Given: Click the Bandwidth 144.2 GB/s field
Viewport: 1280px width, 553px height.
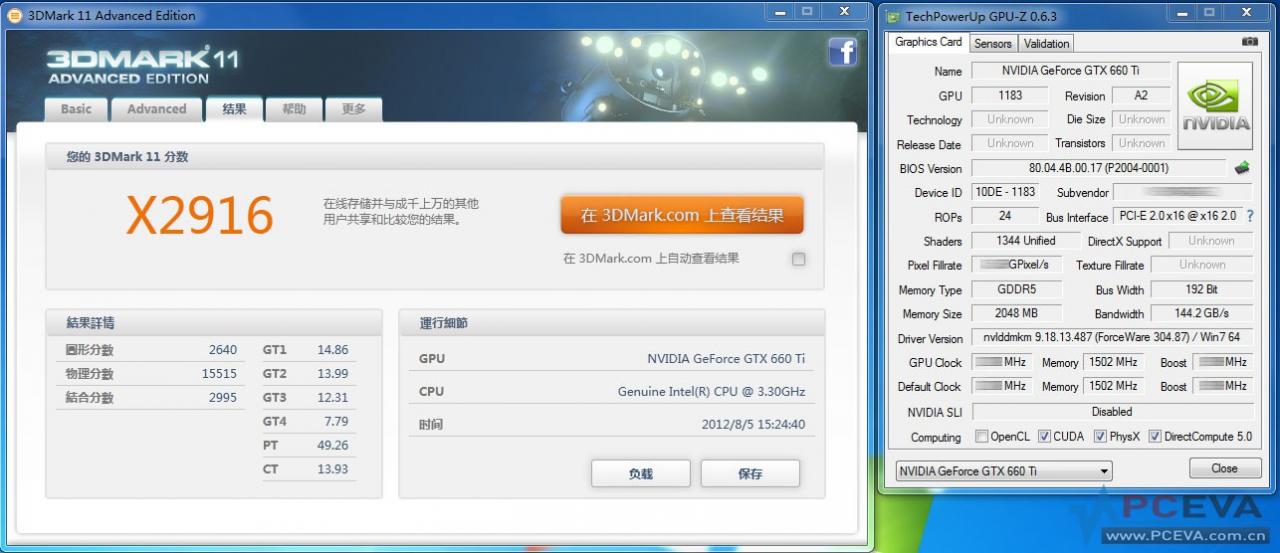Looking at the screenshot, I should coord(1201,313).
